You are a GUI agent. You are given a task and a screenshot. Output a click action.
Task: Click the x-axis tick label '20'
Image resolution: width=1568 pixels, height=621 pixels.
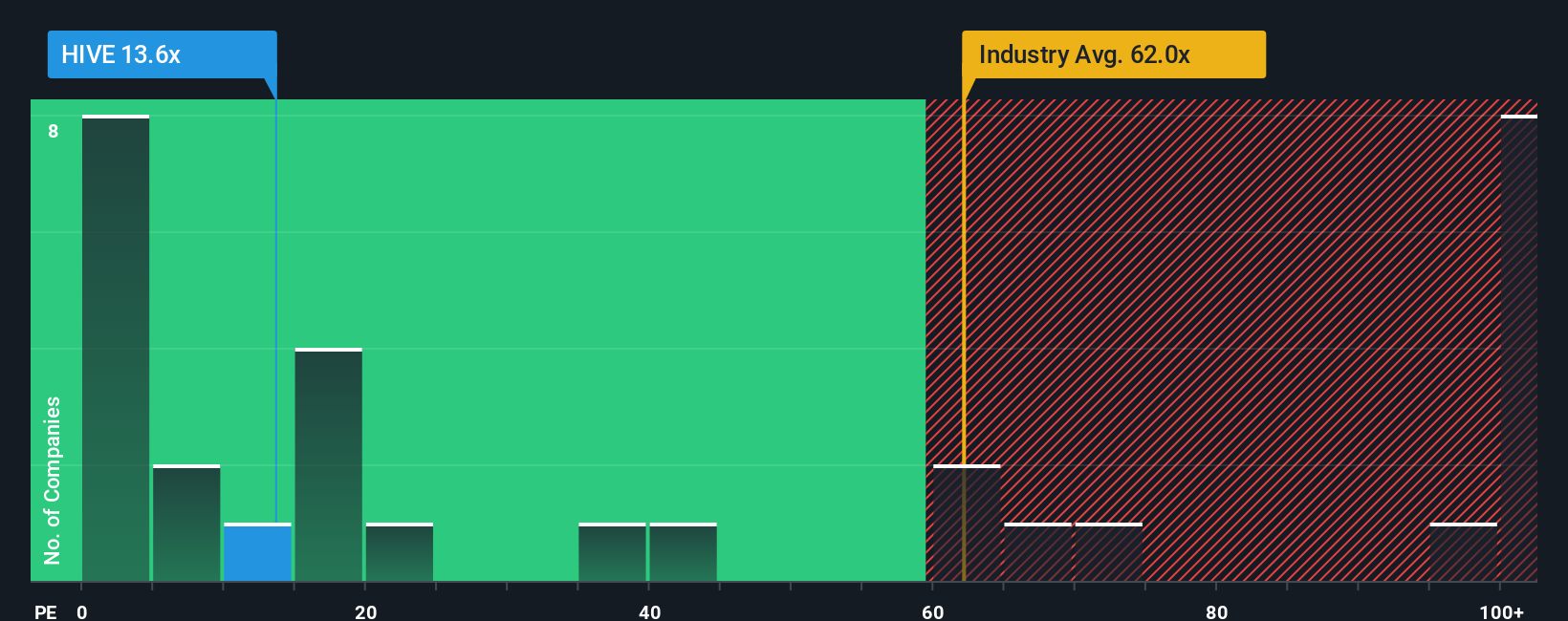coord(365,611)
